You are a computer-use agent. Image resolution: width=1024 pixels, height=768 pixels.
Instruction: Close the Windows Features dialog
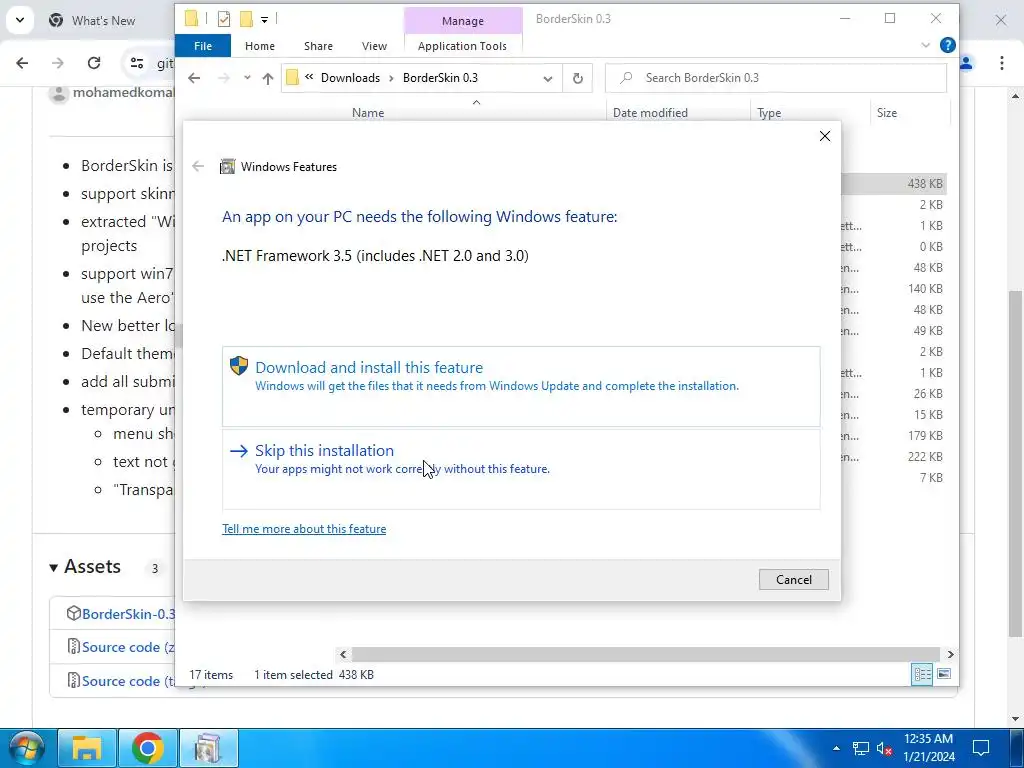tap(825, 136)
